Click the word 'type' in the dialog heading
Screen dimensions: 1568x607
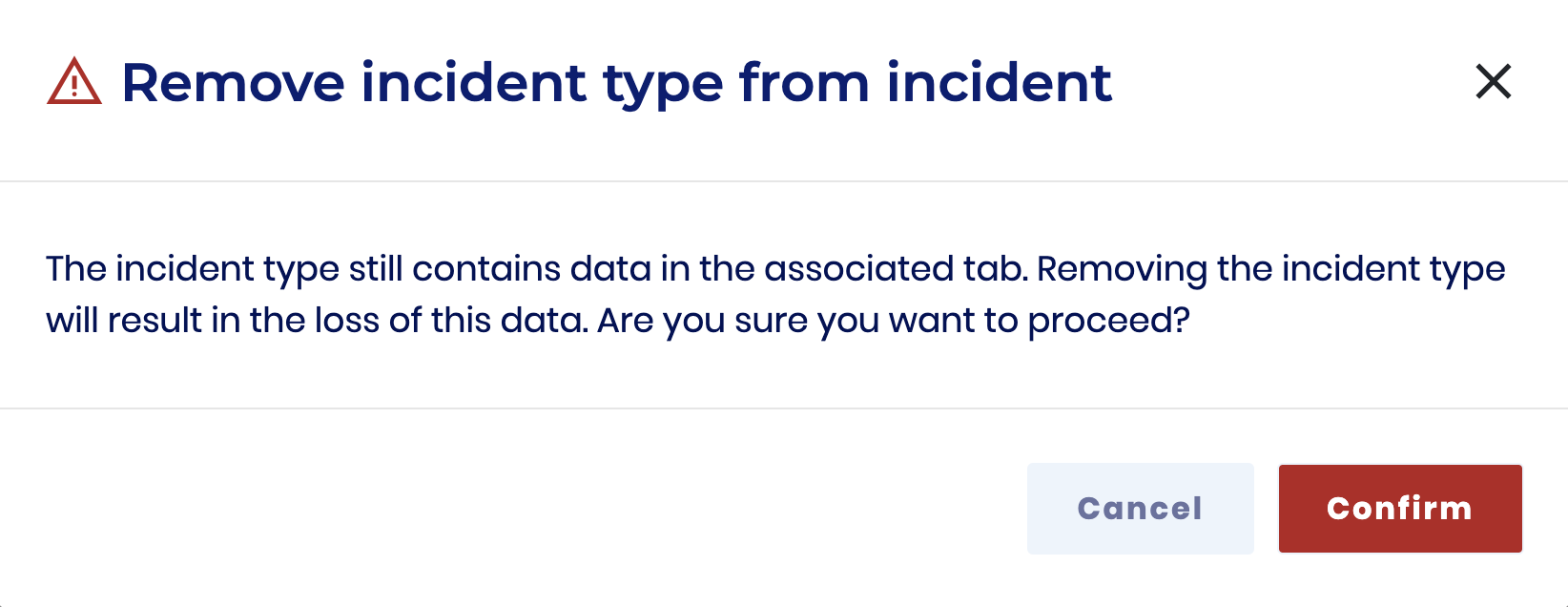(662, 84)
